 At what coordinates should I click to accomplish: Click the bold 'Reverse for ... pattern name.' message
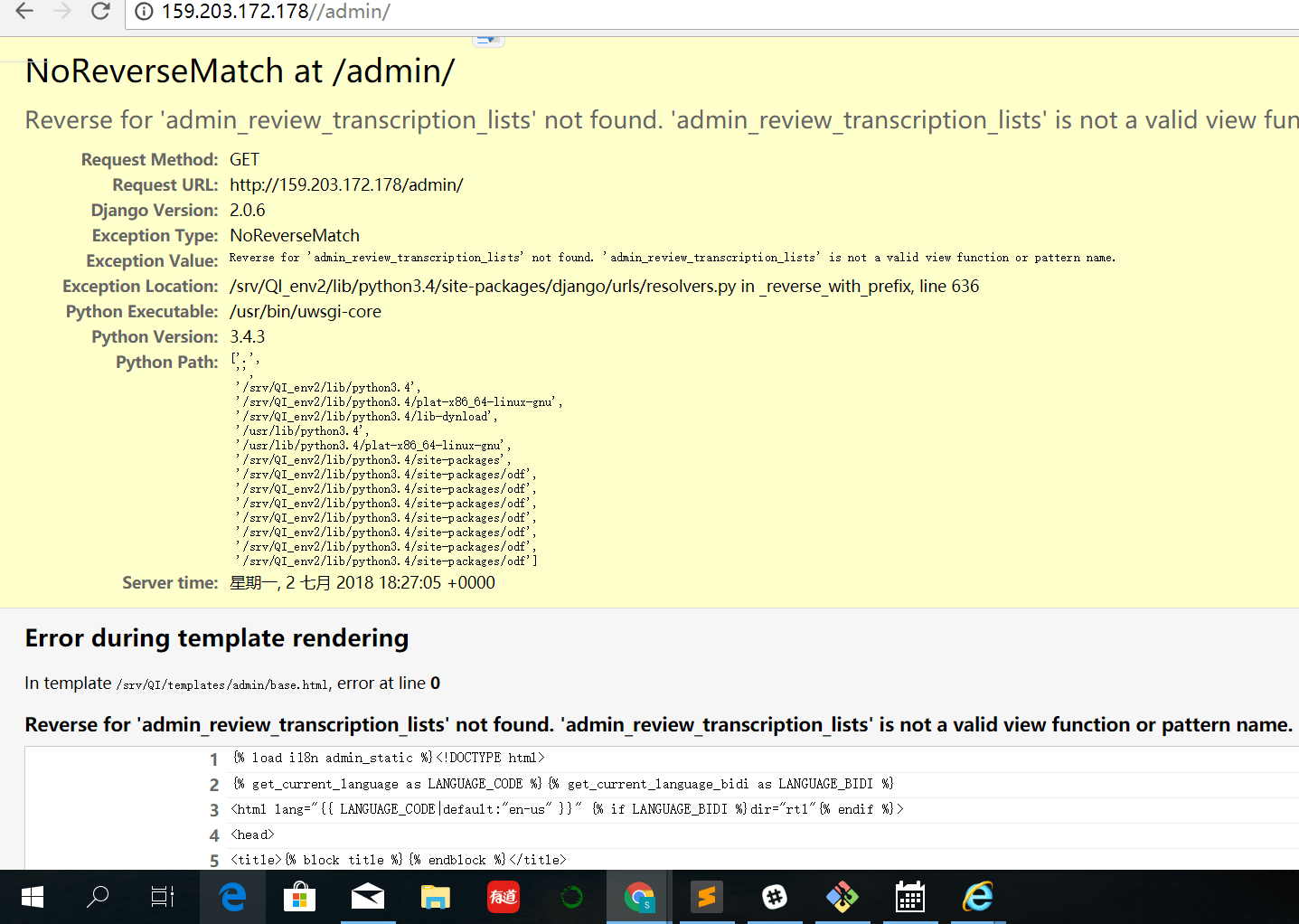point(658,724)
